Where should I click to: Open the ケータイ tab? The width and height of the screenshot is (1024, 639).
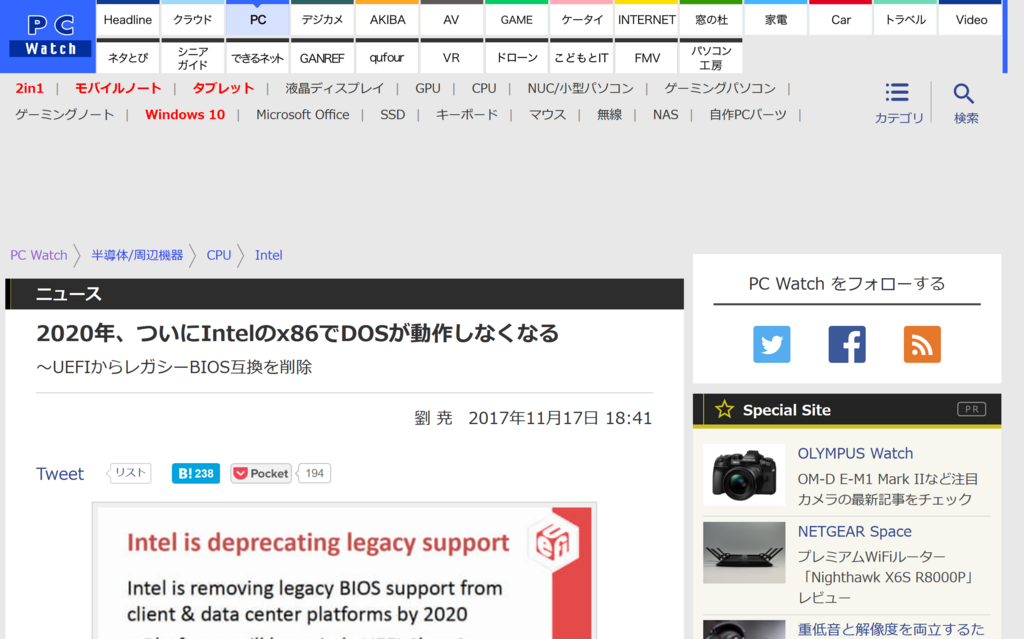point(581,20)
